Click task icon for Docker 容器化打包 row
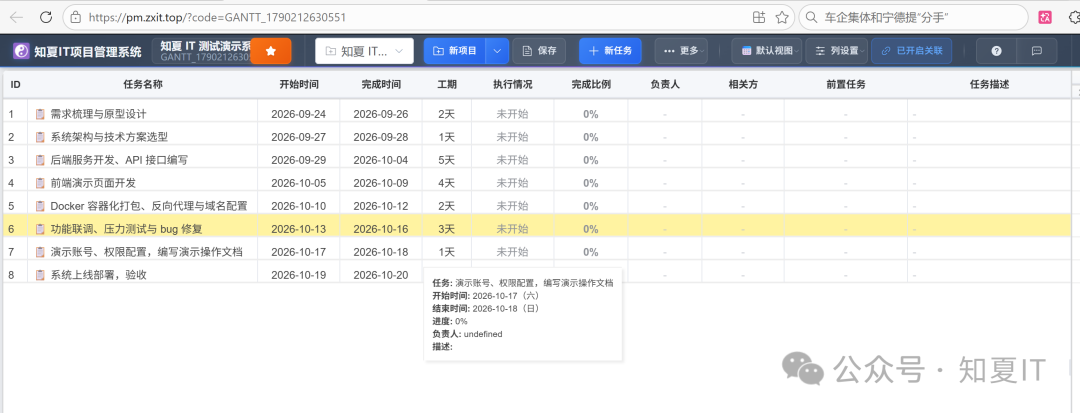Viewport: 1080px width, 413px height. (40, 206)
